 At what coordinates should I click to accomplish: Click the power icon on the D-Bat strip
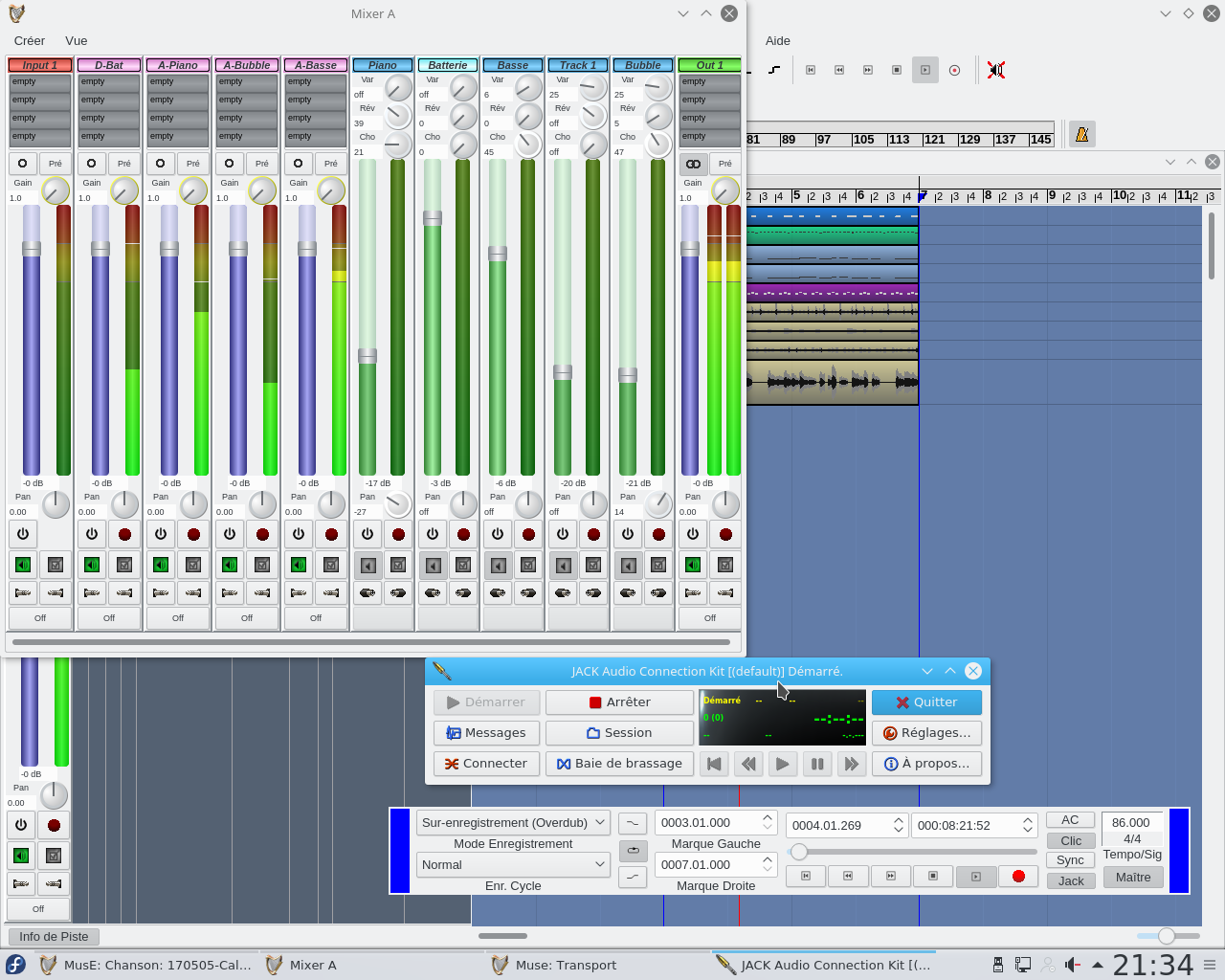[92, 534]
